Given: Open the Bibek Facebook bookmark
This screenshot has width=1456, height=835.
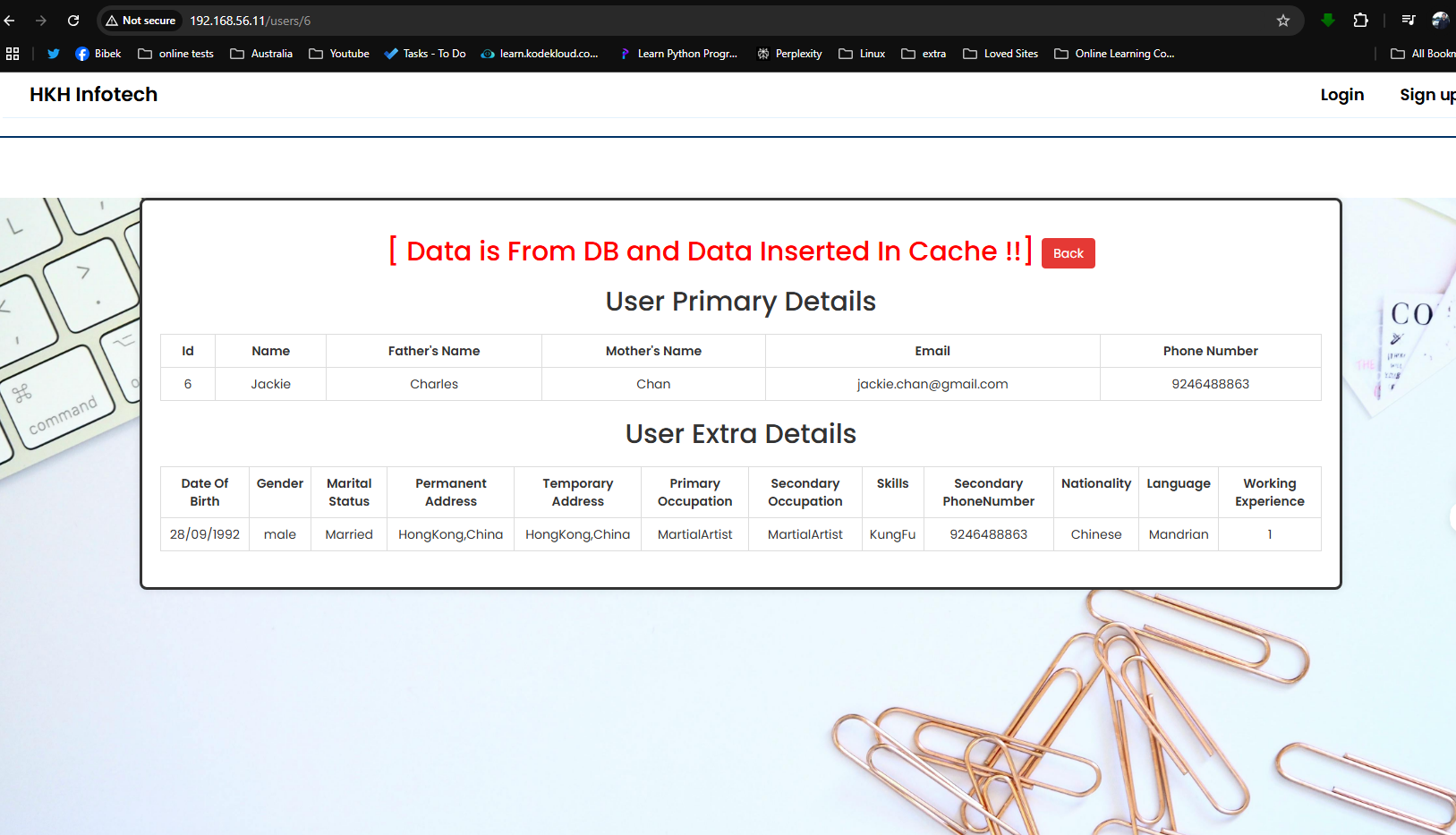Looking at the screenshot, I should (98, 54).
